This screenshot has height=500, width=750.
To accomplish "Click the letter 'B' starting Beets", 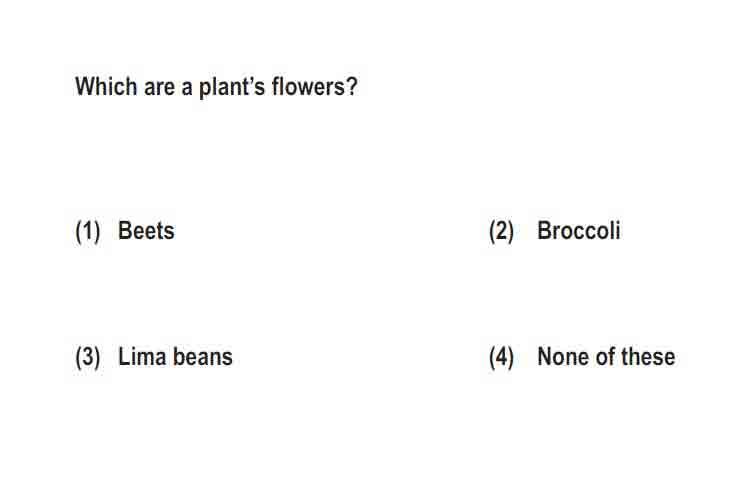I will (126, 231).
